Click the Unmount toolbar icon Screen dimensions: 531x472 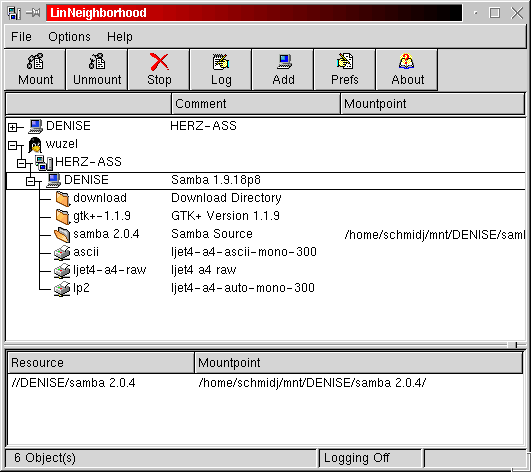coord(97,62)
